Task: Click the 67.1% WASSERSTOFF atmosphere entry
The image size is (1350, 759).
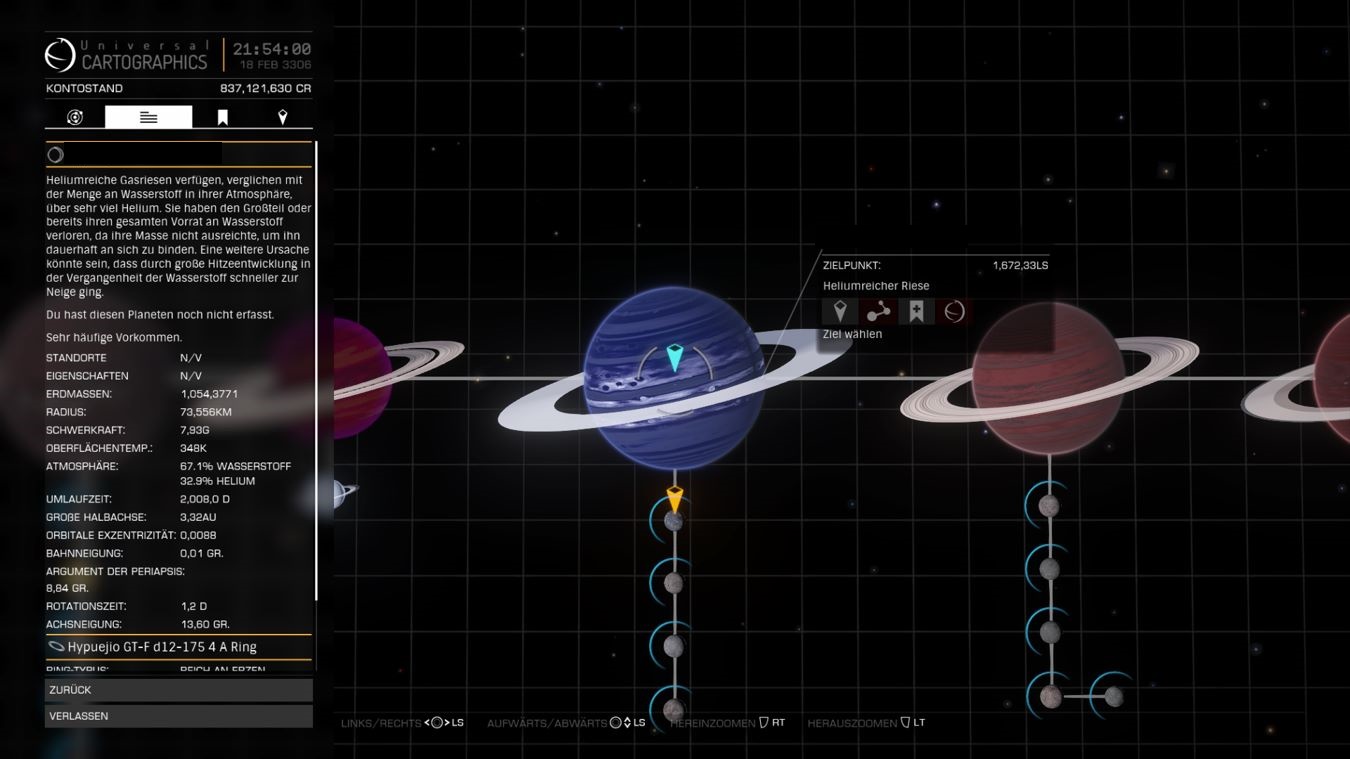Action: pos(235,466)
